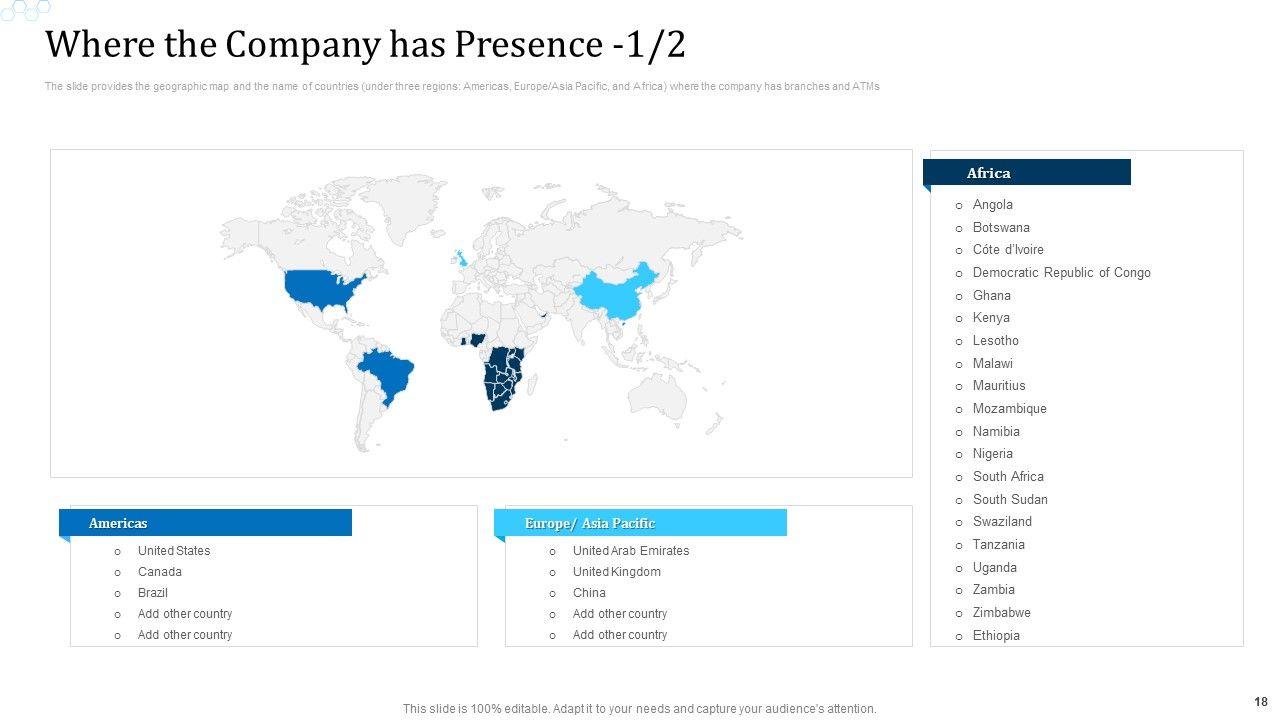The width and height of the screenshot is (1280, 720).
Task: Select United States in Americas list
Action: coord(174,551)
